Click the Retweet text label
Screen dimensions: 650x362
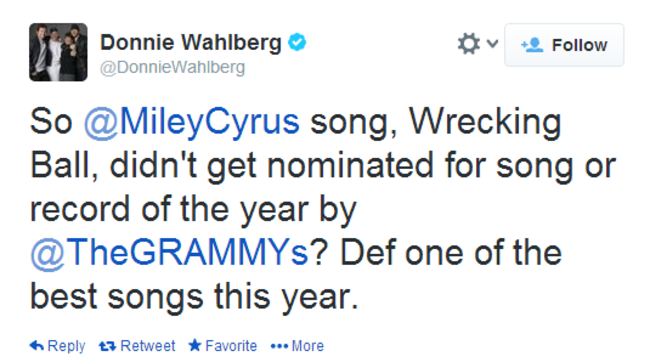pyautogui.click(x=148, y=345)
